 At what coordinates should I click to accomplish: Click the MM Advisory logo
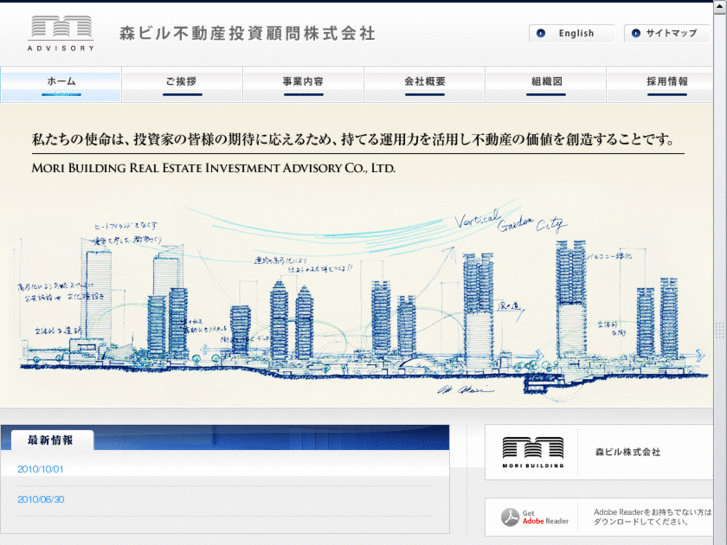click(61, 33)
